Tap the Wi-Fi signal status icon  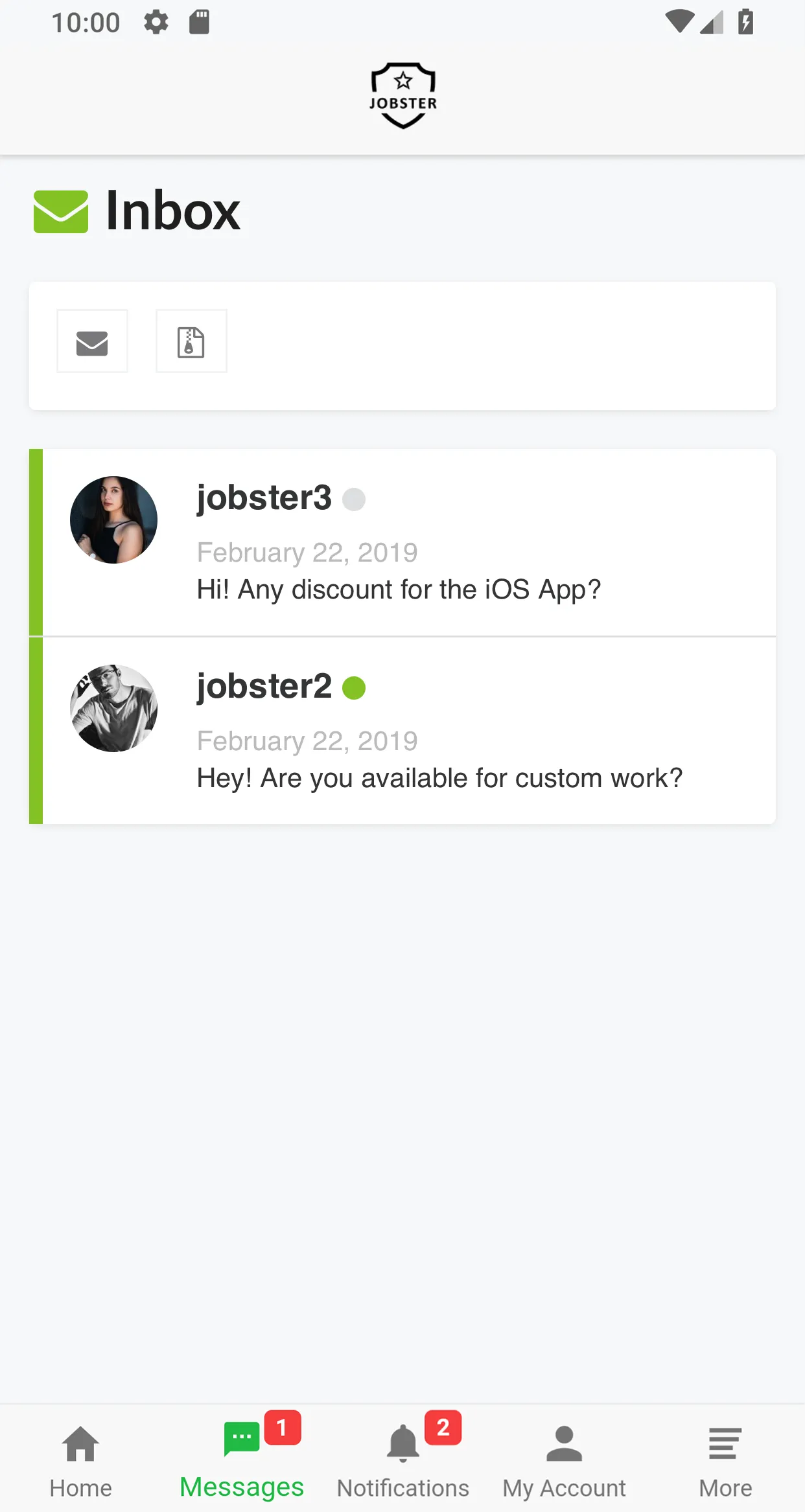(679, 21)
